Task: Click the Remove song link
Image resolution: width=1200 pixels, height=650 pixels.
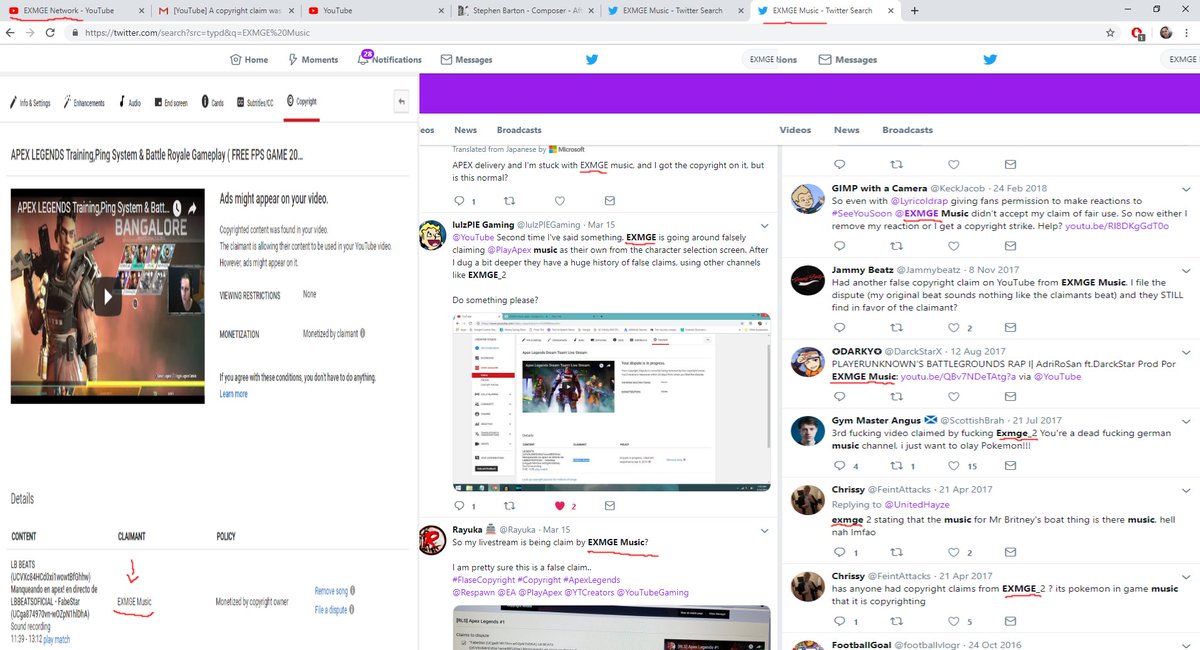Action: coord(331,591)
